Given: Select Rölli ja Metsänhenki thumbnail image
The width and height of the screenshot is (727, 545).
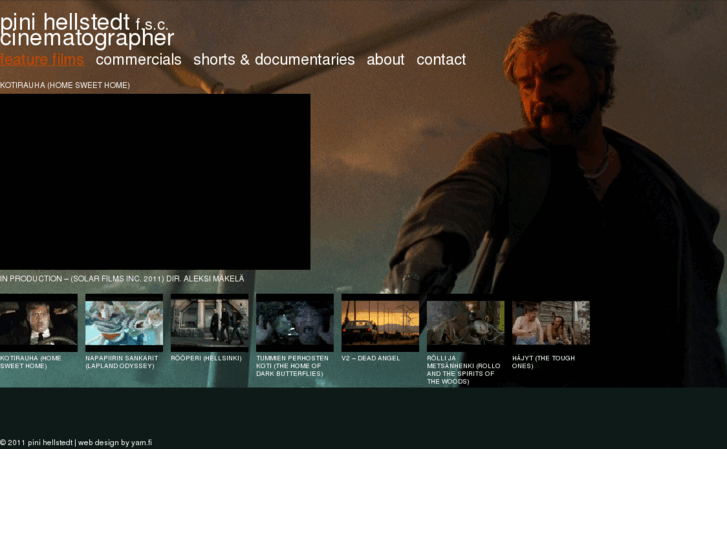Looking at the screenshot, I should click(x=466, y=323).
